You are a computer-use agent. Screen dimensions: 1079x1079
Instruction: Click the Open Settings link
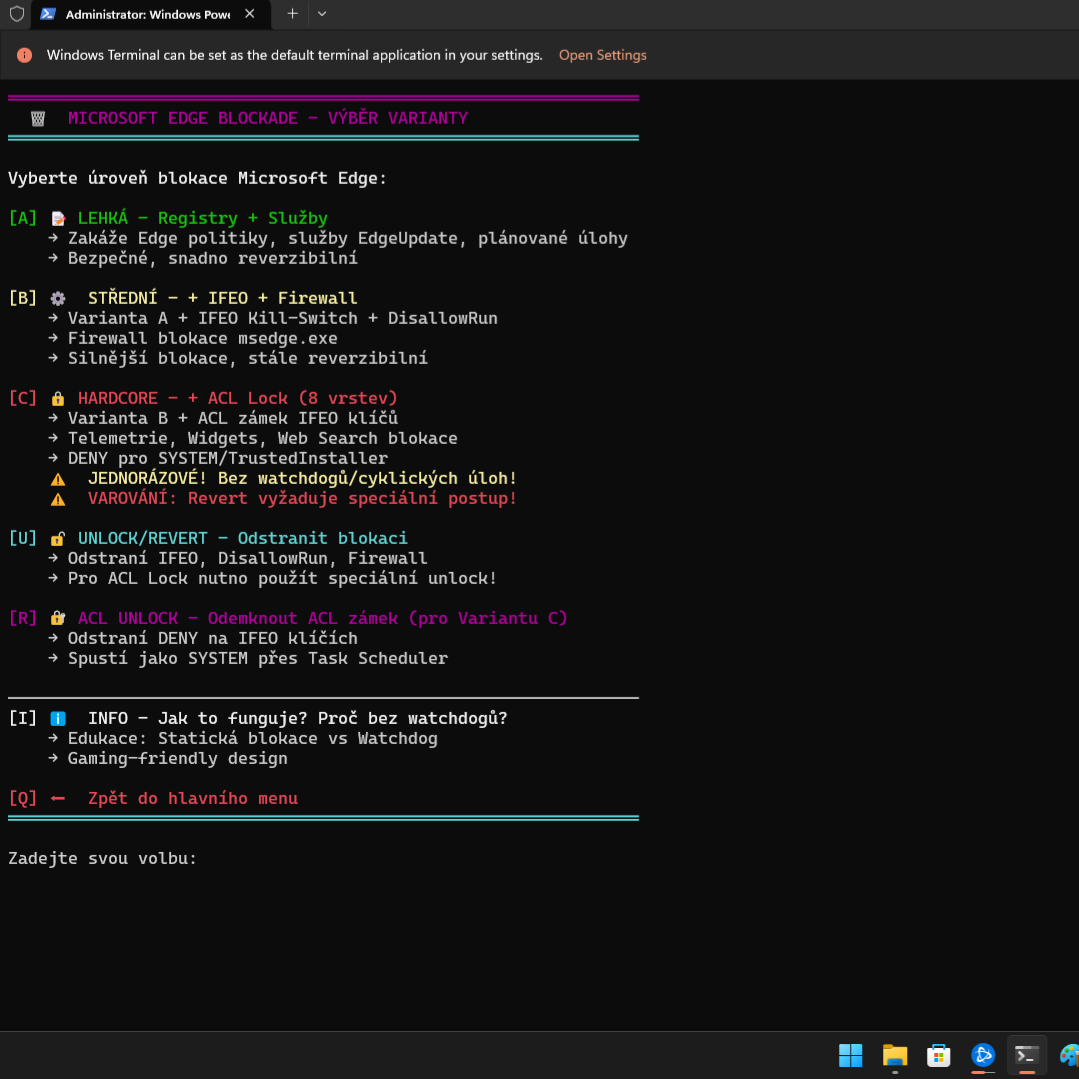[x=602, y=55]
